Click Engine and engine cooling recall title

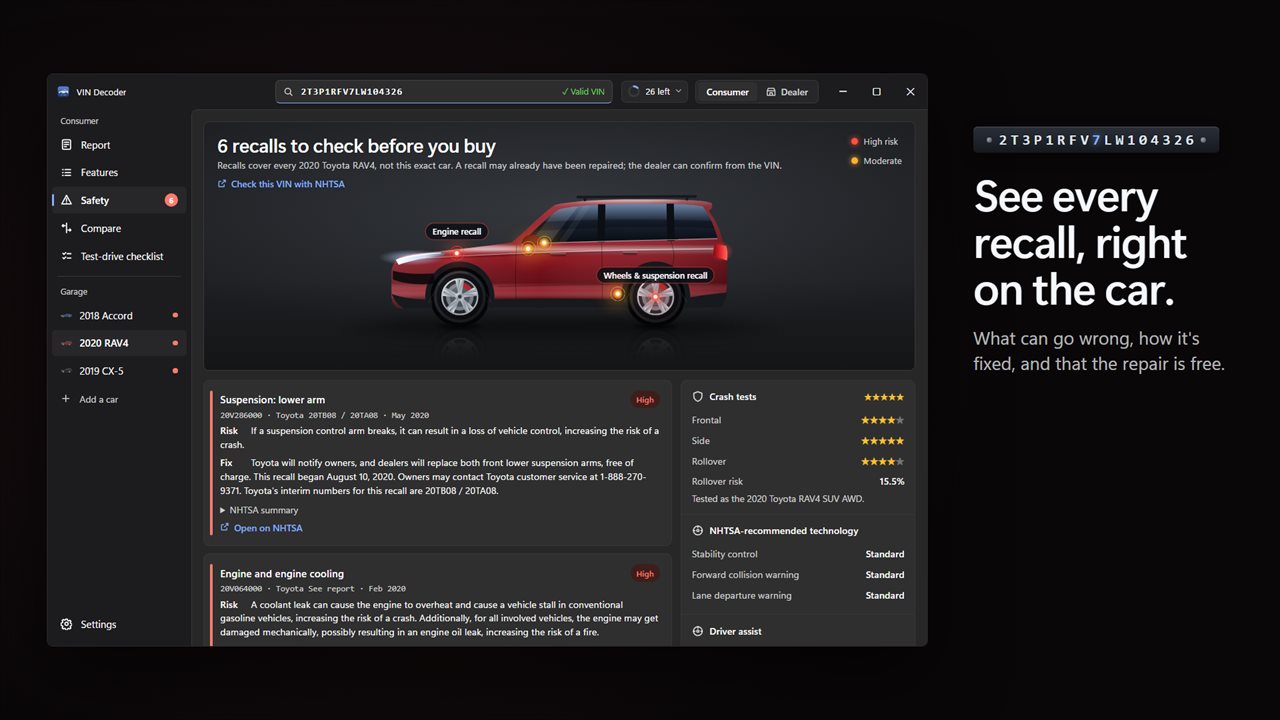[x=282, y=574]
